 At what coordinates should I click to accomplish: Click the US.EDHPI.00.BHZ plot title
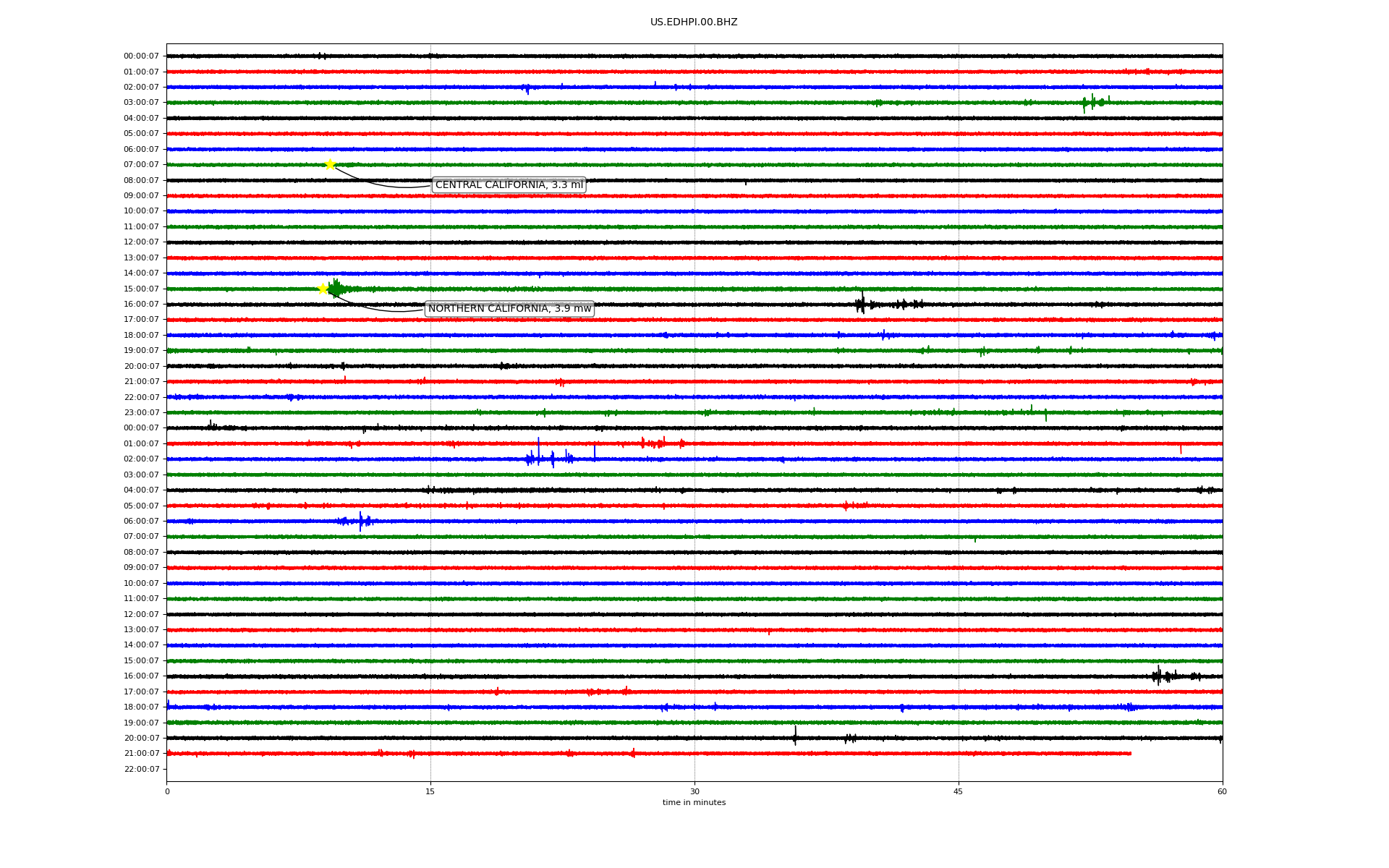693,22
